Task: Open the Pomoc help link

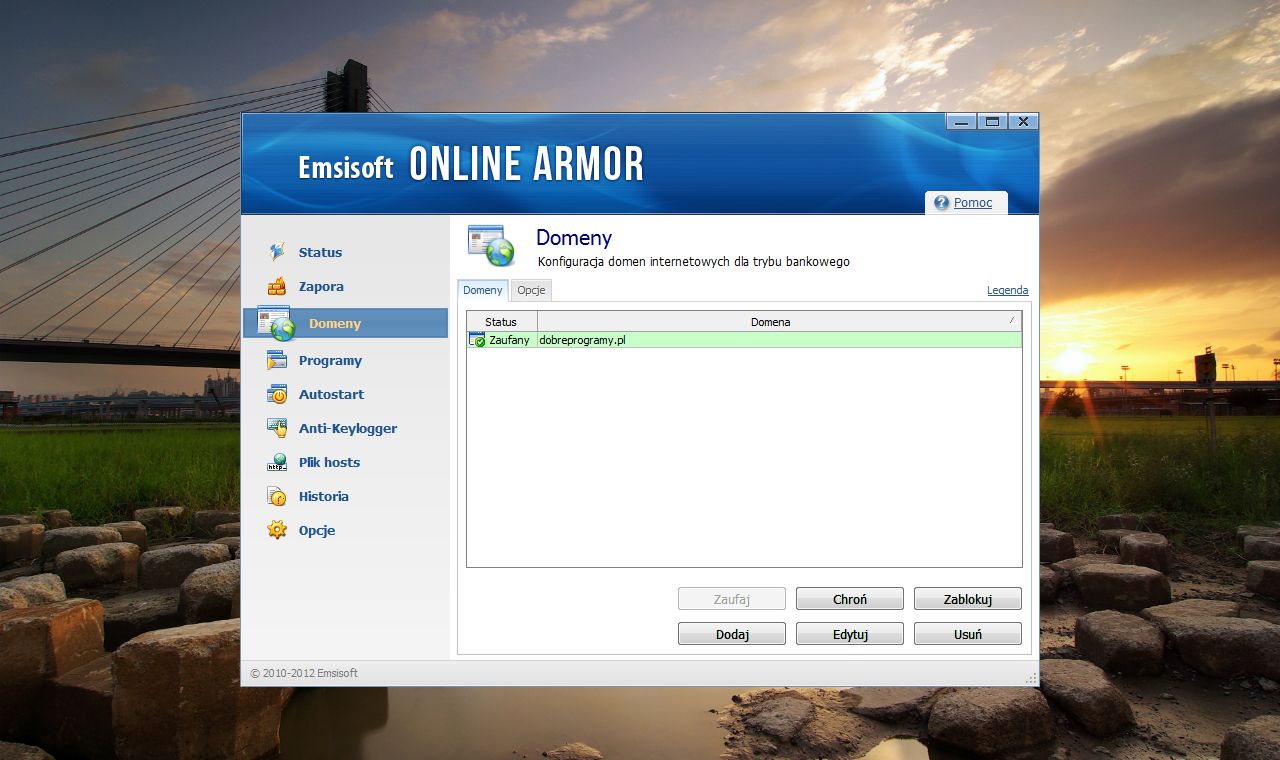Action: 973,203
